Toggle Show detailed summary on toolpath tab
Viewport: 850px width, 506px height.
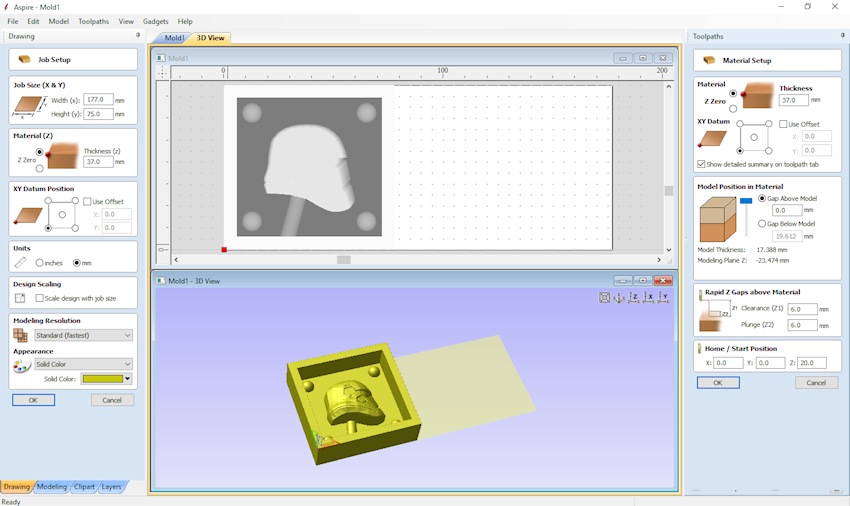pyautogui.click(x=701, y=164)
